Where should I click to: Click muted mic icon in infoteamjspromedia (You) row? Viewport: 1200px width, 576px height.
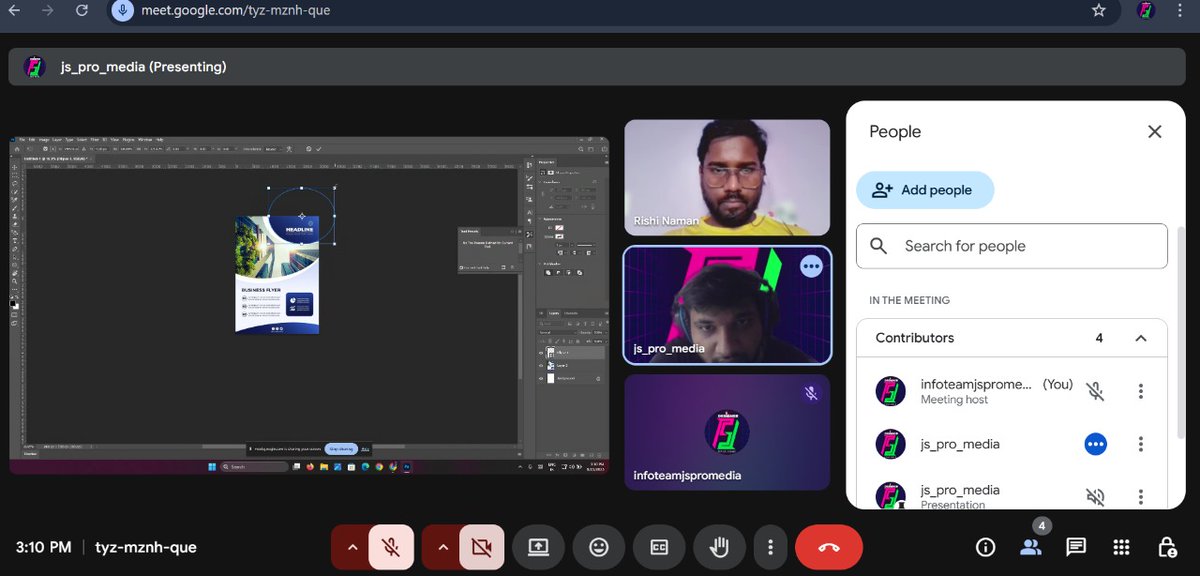(1096, 391)
